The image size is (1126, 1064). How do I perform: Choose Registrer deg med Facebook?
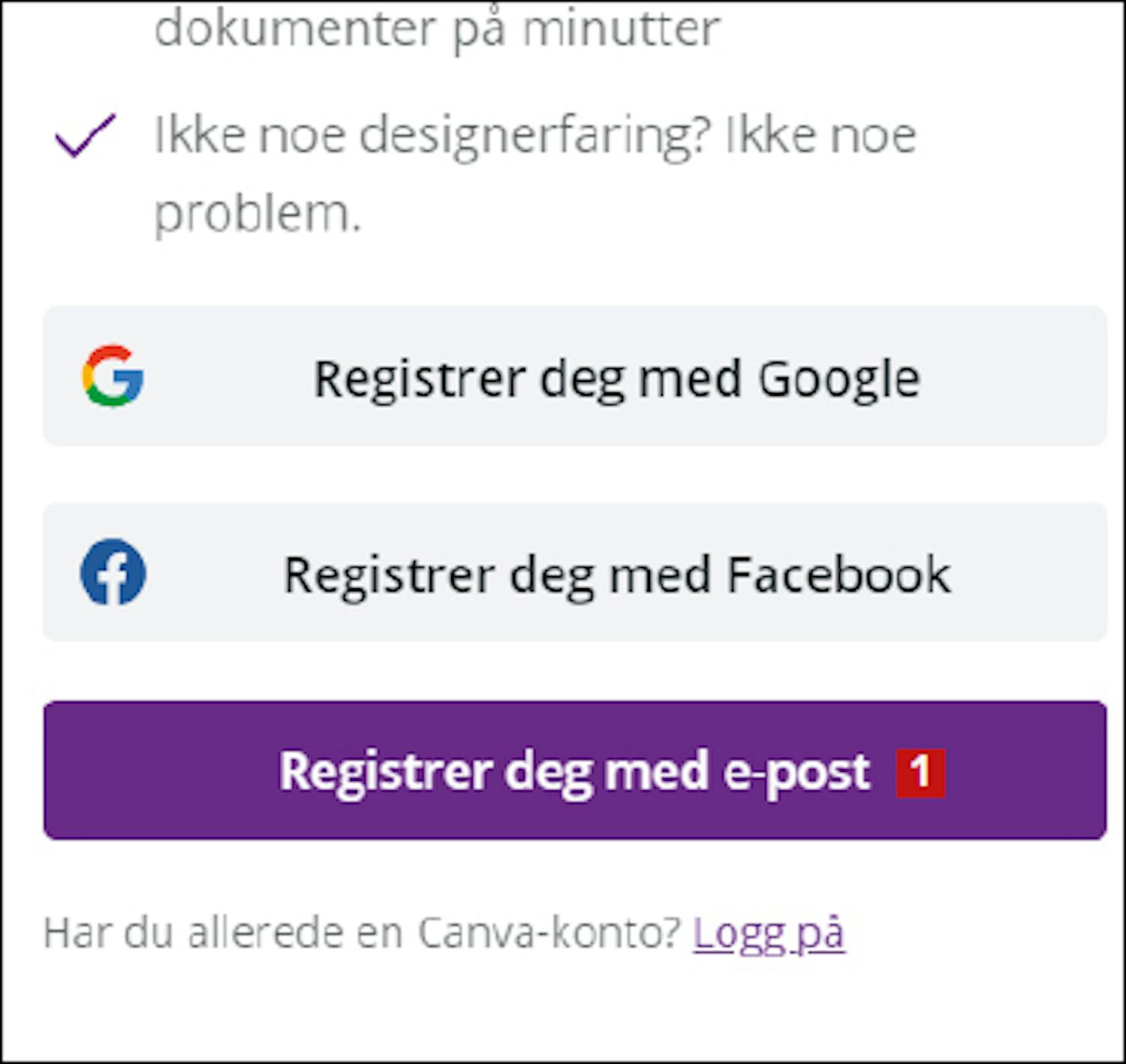pos(574,573)
